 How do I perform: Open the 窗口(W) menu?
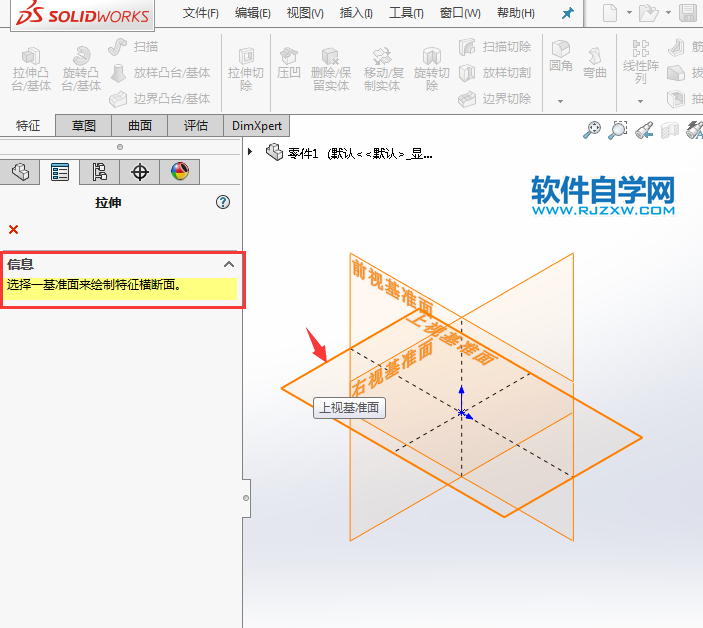tap(460, 13)
